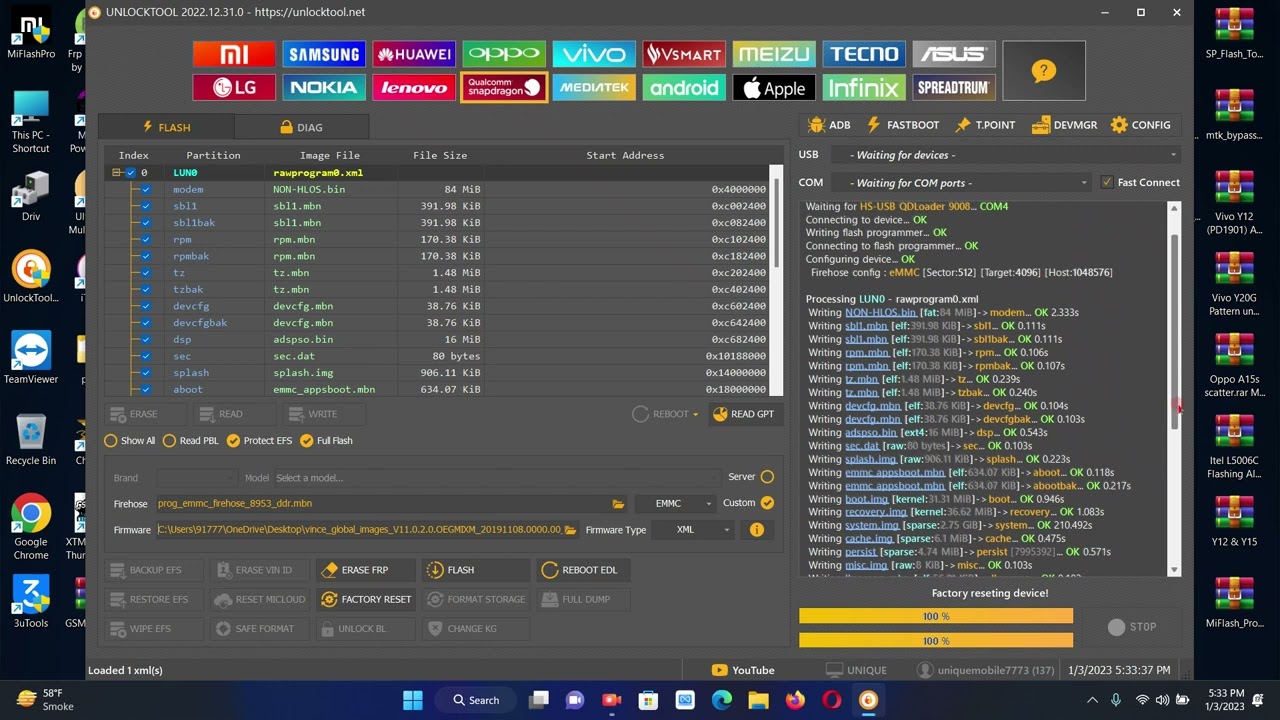Open the FASTBOOT section

[903, 125]
